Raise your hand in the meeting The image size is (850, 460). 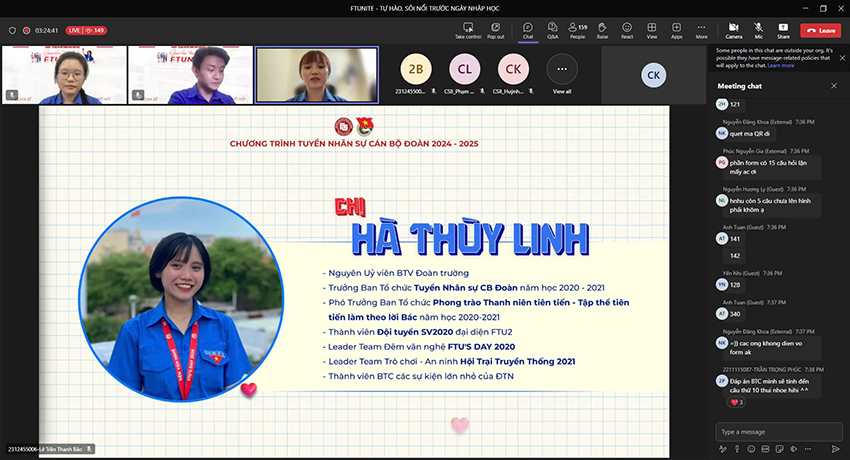point(602,31)
